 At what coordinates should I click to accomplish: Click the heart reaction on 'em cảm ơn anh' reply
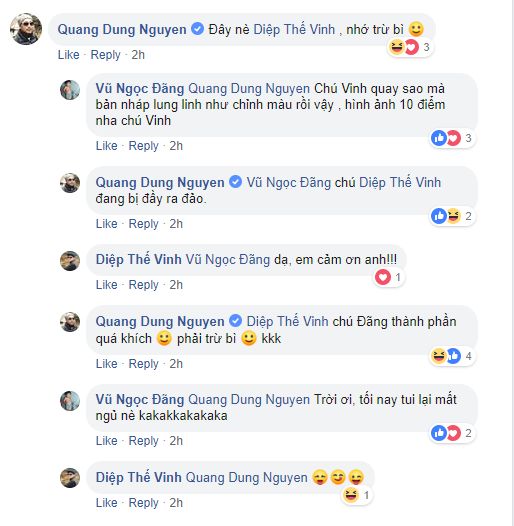click(x=383, y=277)
